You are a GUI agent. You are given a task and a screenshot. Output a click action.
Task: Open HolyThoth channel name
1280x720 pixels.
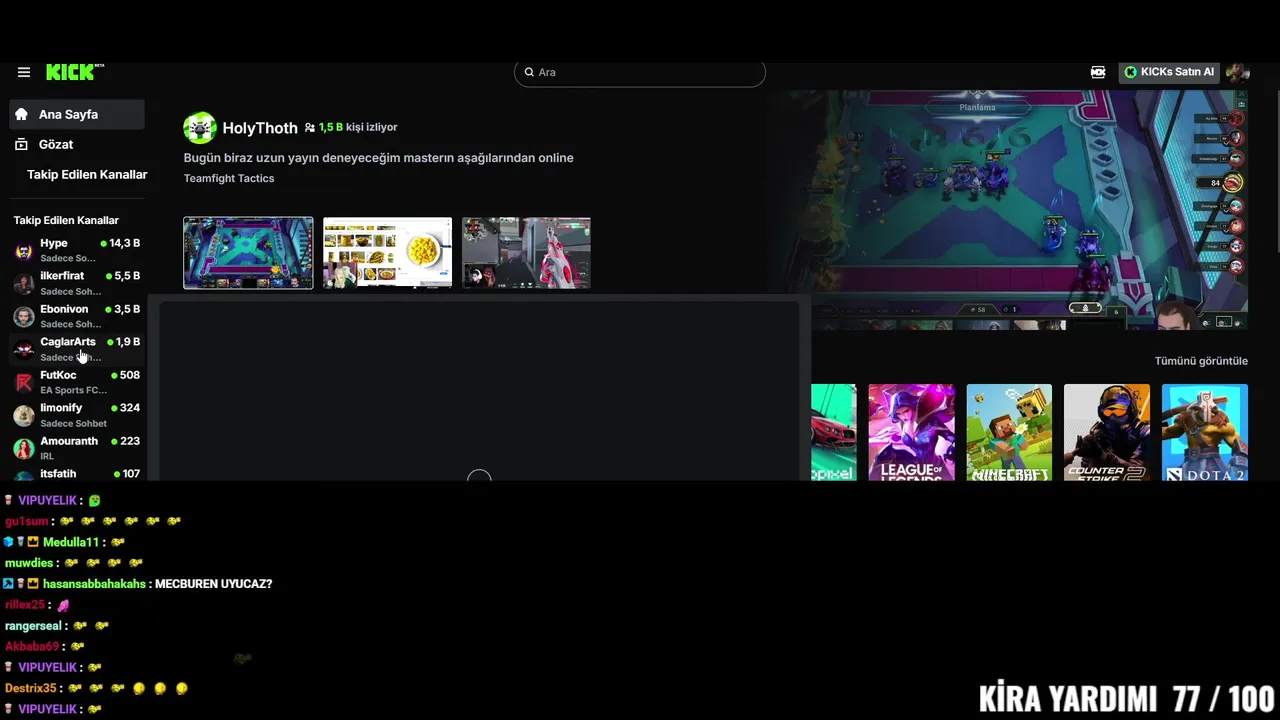[x=260, y=128]
